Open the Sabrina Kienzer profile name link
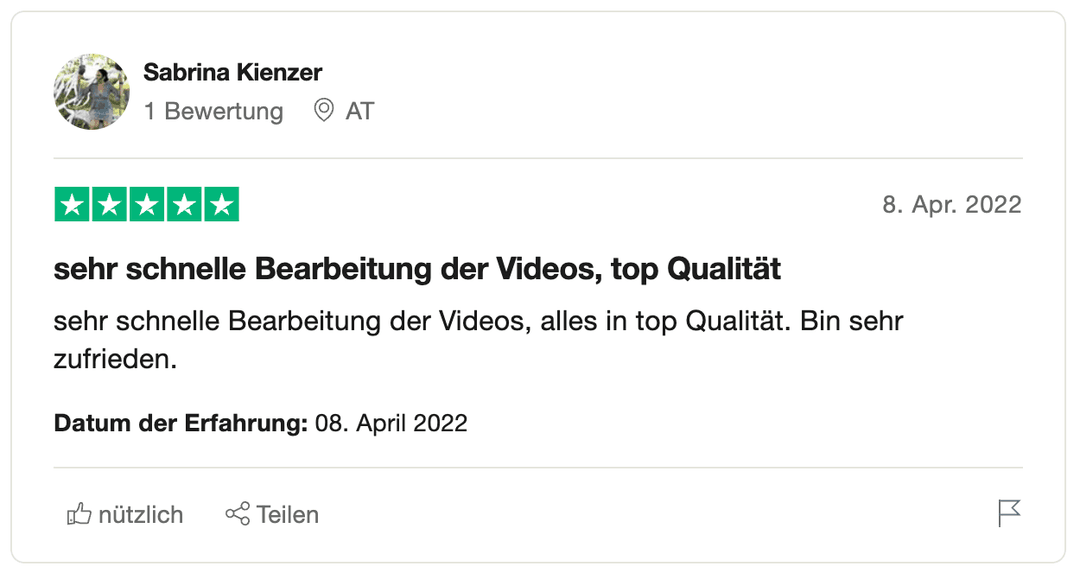The height and width of the screenshot is (574, 1080). pos(233,72)
